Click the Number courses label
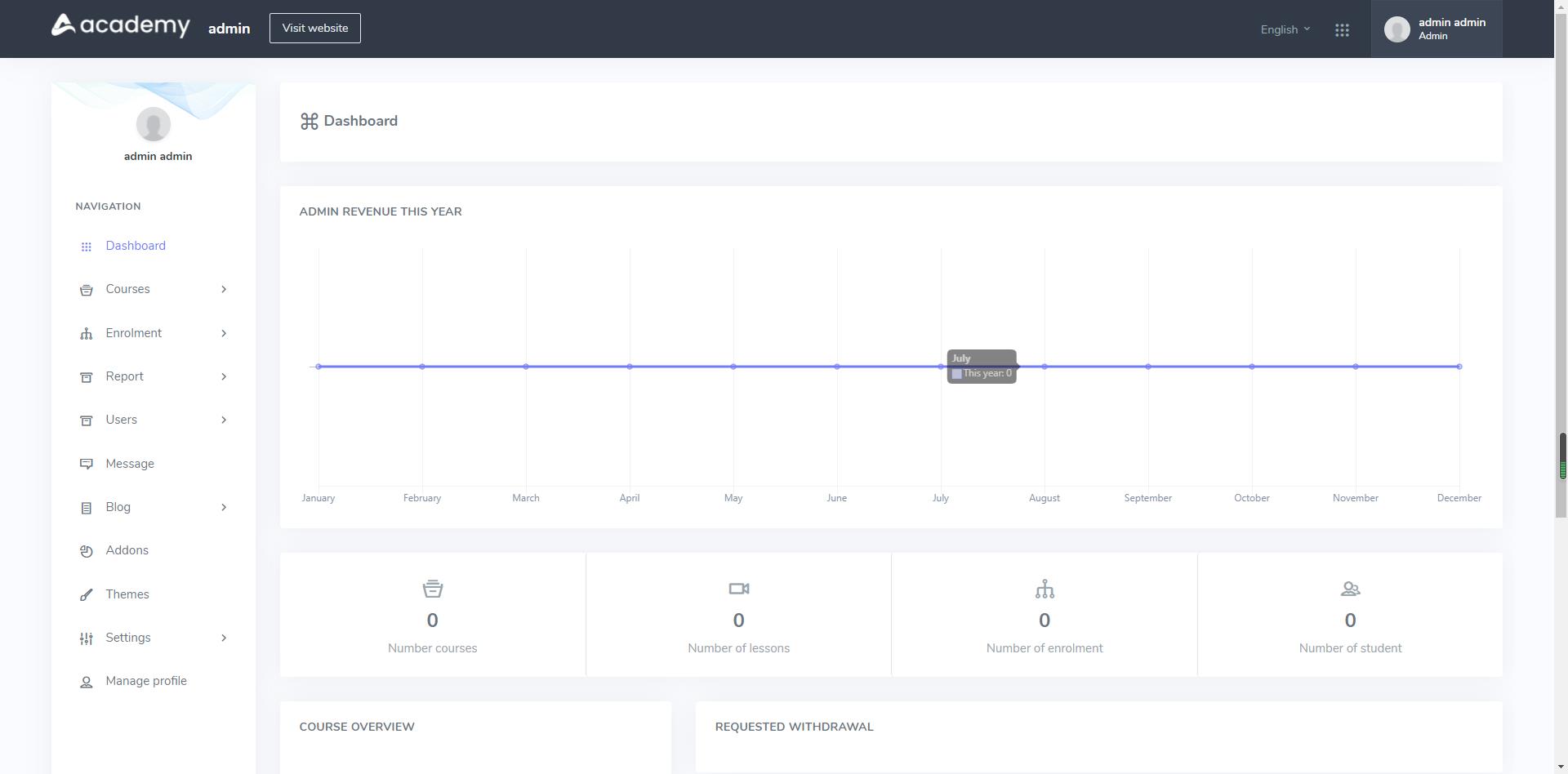 [x=433, y=648]
